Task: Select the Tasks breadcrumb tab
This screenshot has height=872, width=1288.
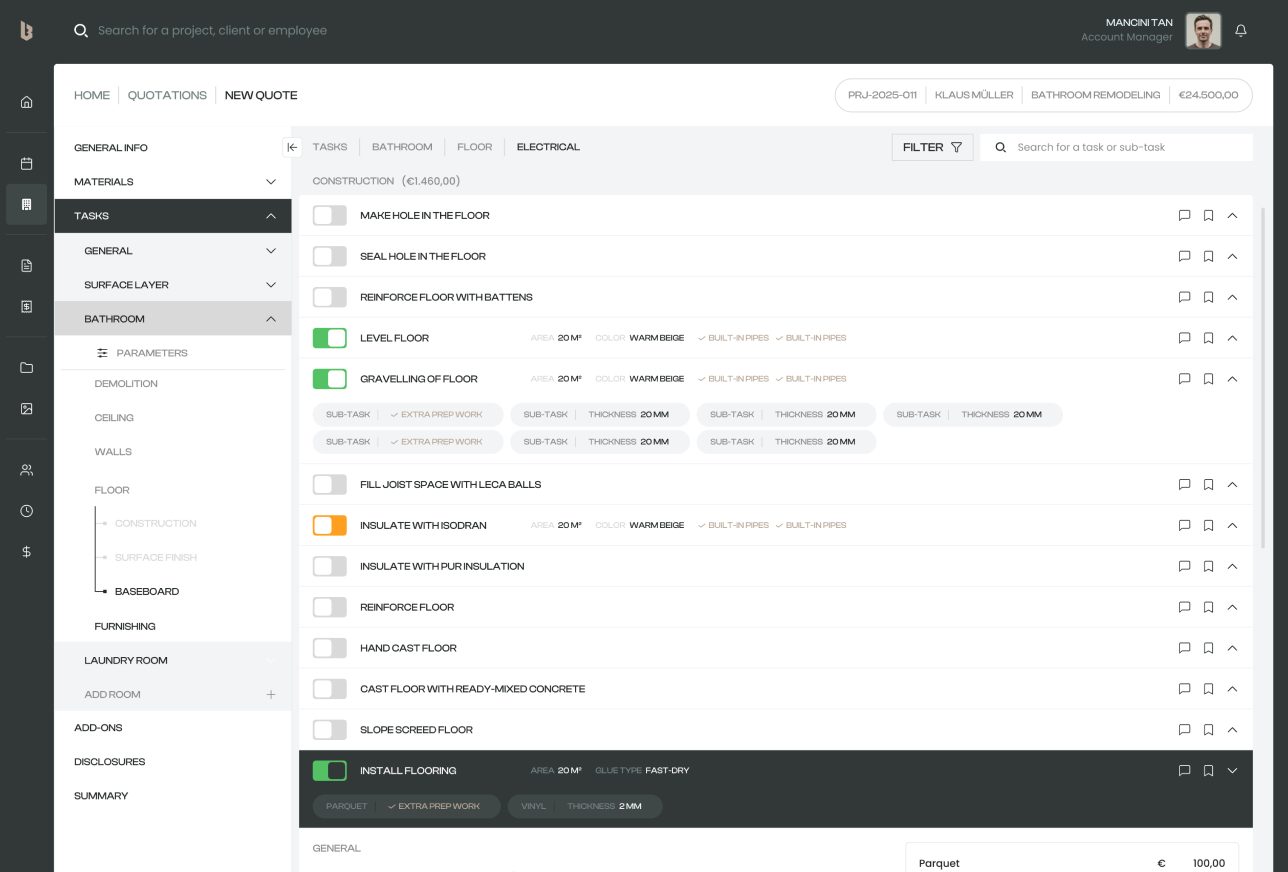Action: pos(330,147)
